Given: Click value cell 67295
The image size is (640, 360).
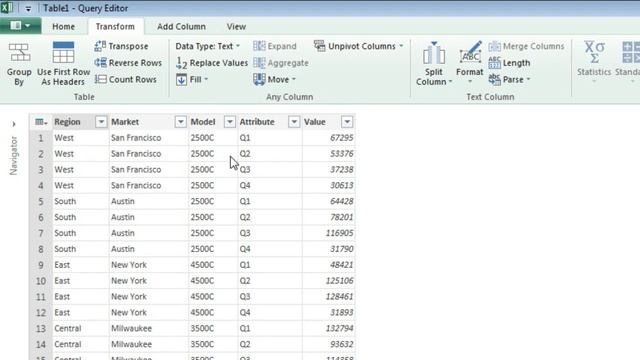Looking at the screenshot, I should pyautogui.click(x=329, y=138).
